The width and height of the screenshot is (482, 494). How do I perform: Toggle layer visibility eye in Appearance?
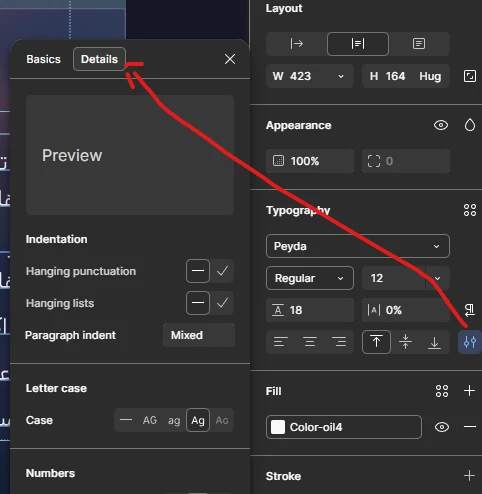[441, 125]
